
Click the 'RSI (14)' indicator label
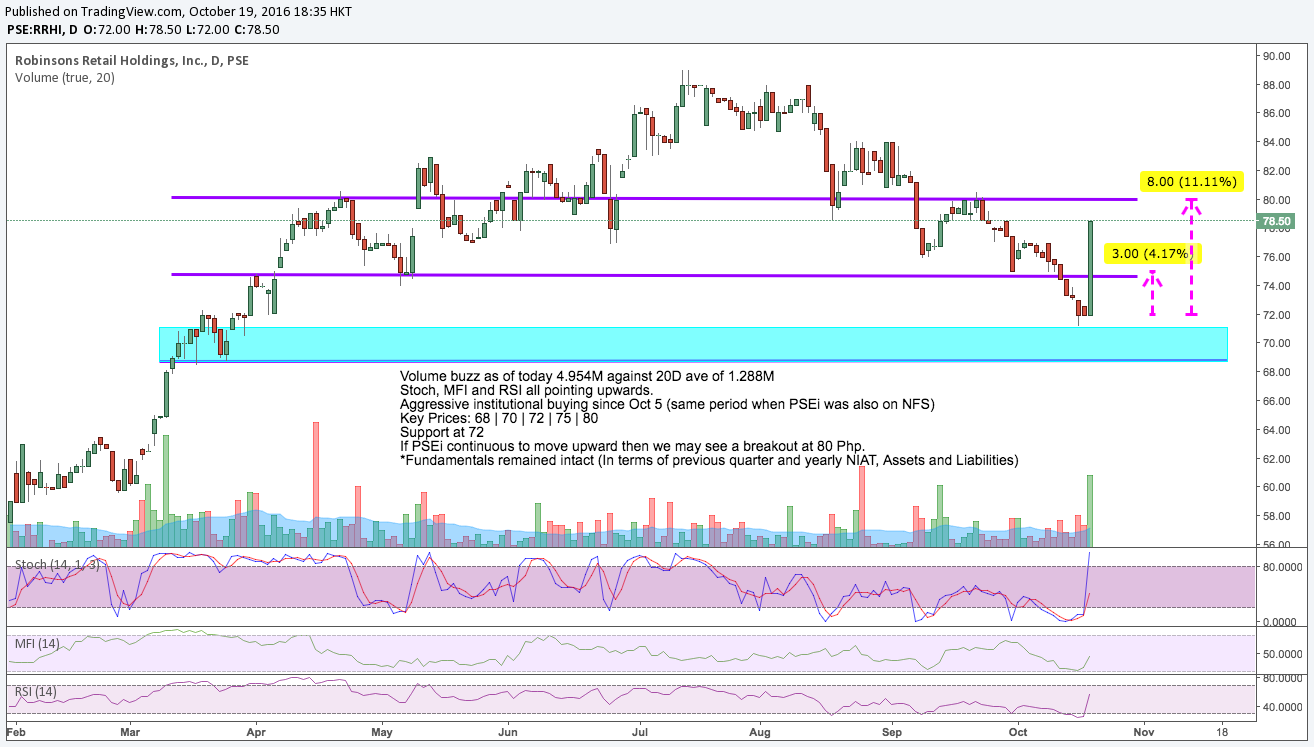[x=35, y=691]
